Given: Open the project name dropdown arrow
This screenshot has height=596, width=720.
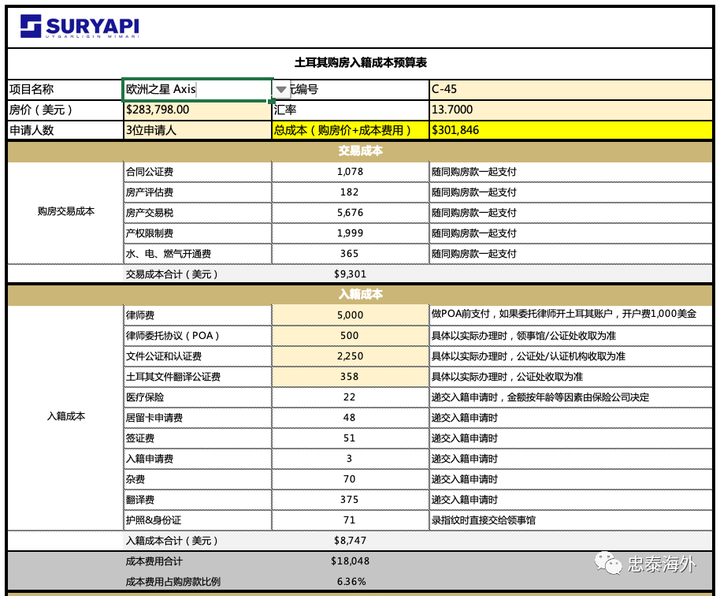Looking at the screenshot, I should [281, 89].
